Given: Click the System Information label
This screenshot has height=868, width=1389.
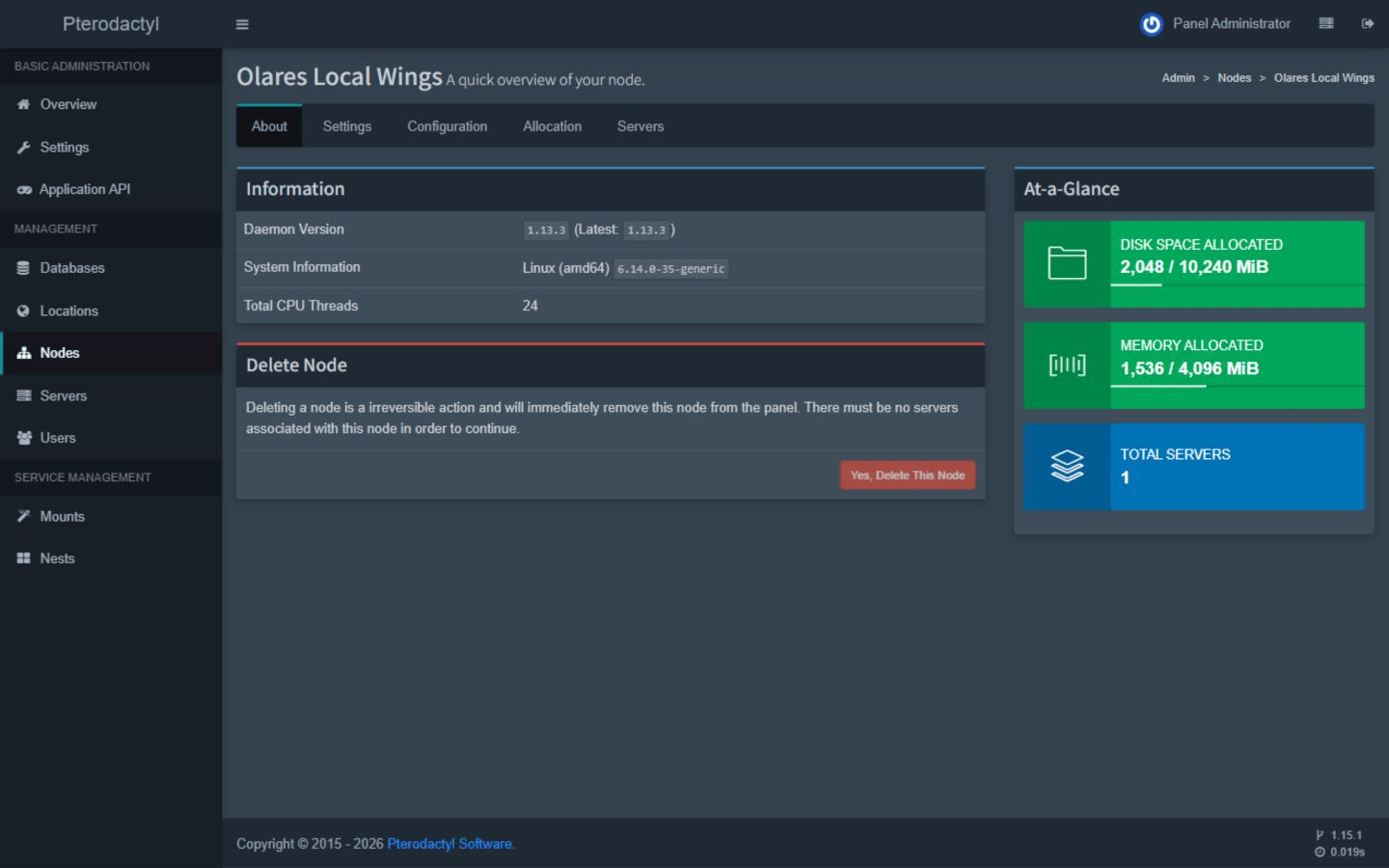Looking at the screenshot, I should click(302, 267).
